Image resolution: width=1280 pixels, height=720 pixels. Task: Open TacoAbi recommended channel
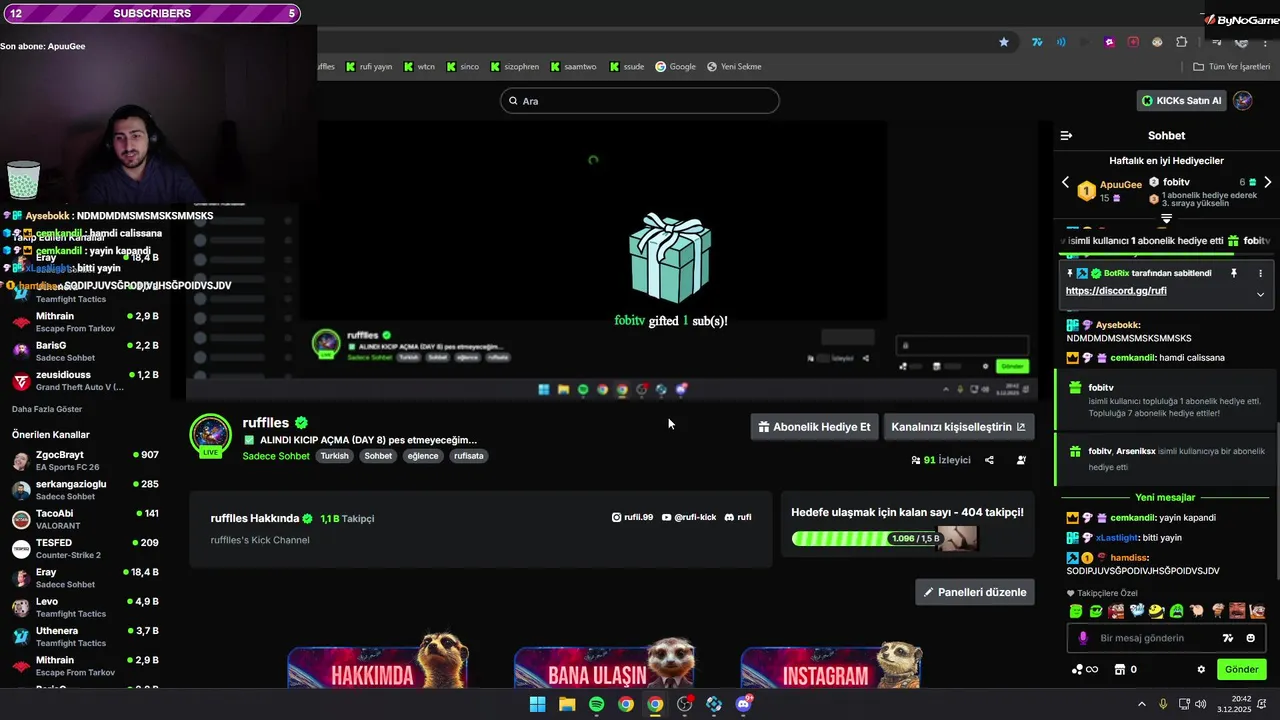point(85,519)
